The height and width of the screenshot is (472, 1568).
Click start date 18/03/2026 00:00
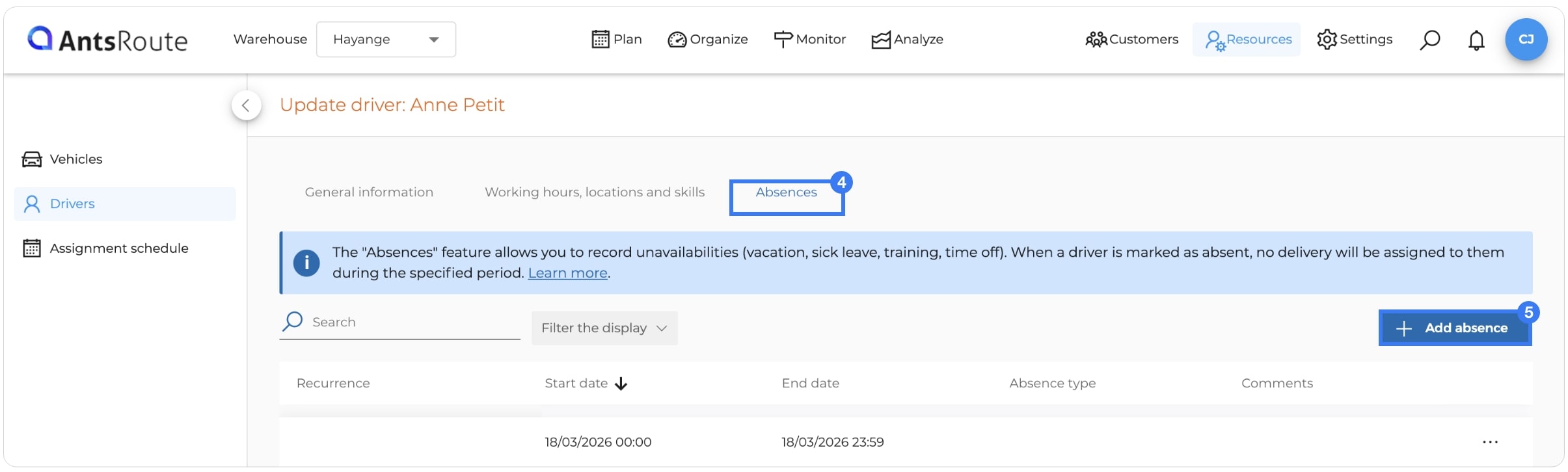[x=598, y=442]
